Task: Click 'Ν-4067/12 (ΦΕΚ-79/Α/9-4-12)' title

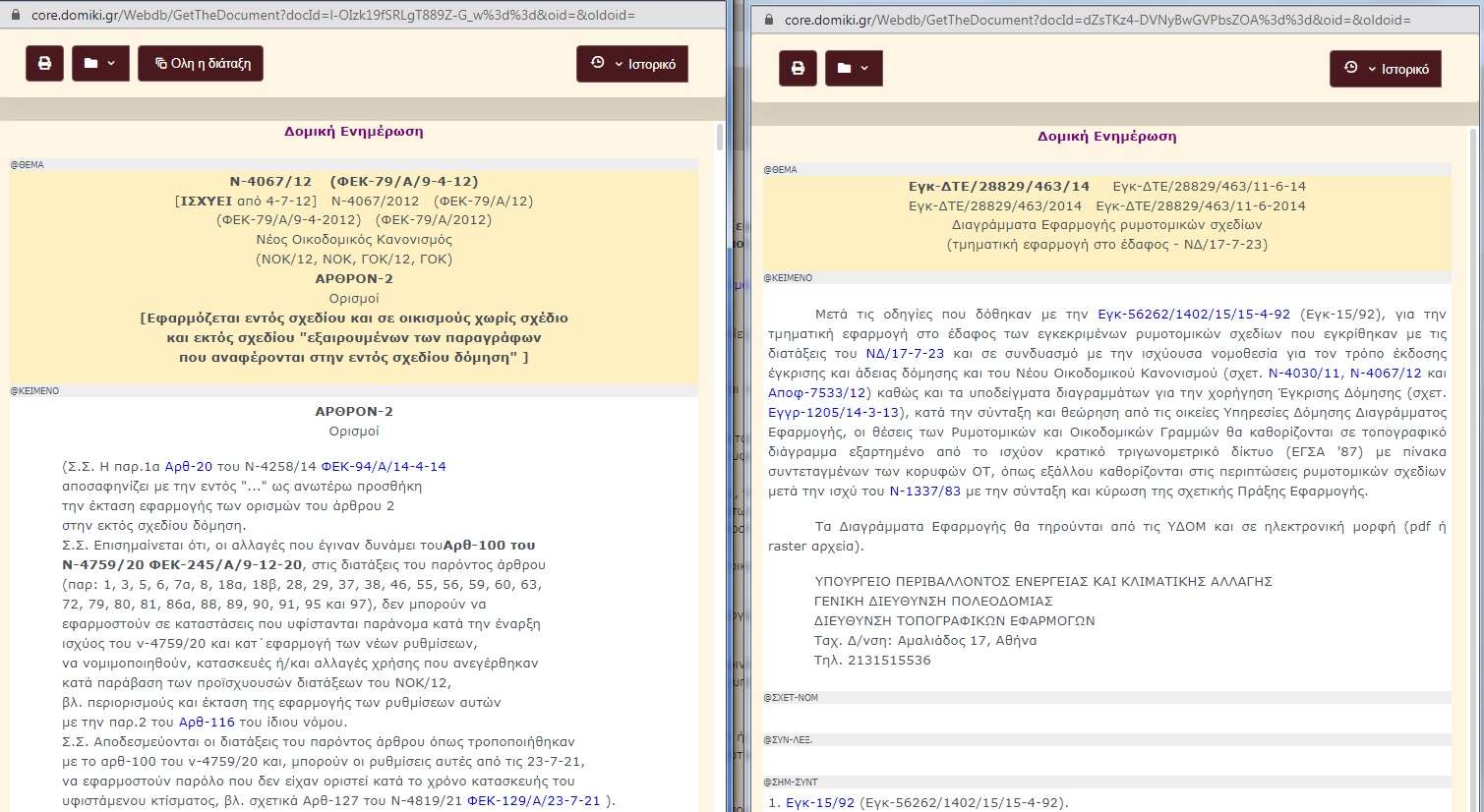Action: pos(354,182)
